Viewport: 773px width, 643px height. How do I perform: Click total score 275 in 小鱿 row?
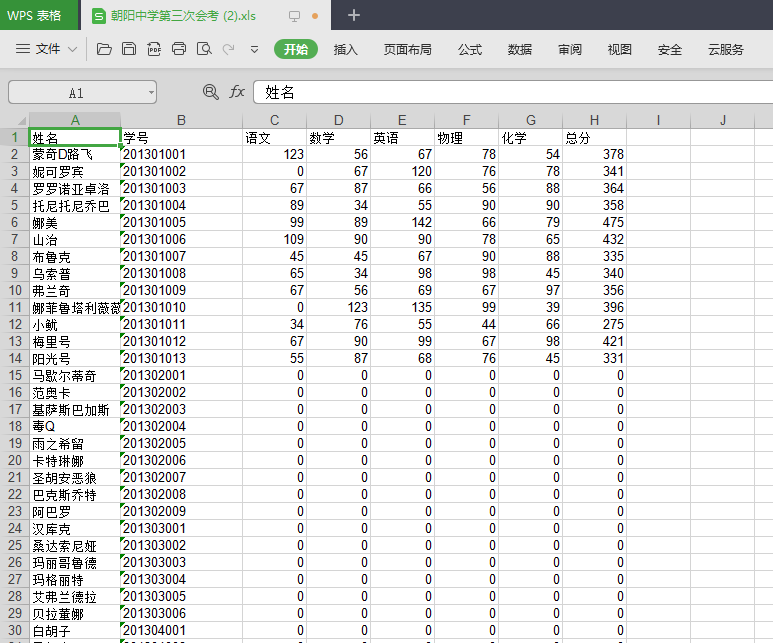pos(595,324)
